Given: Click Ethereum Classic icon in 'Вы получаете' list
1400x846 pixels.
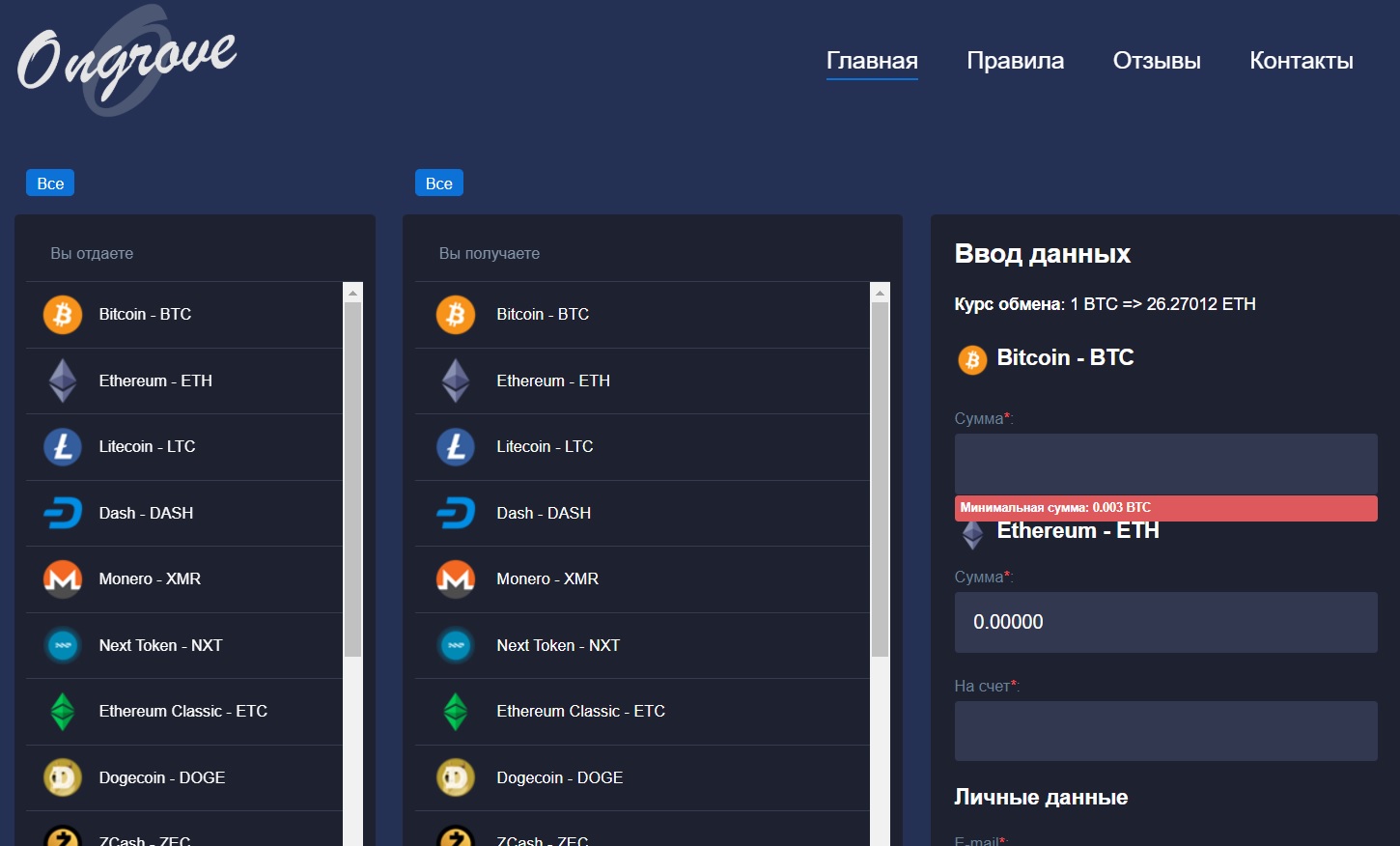Looking at the screenshot, I should coord(456,712).
